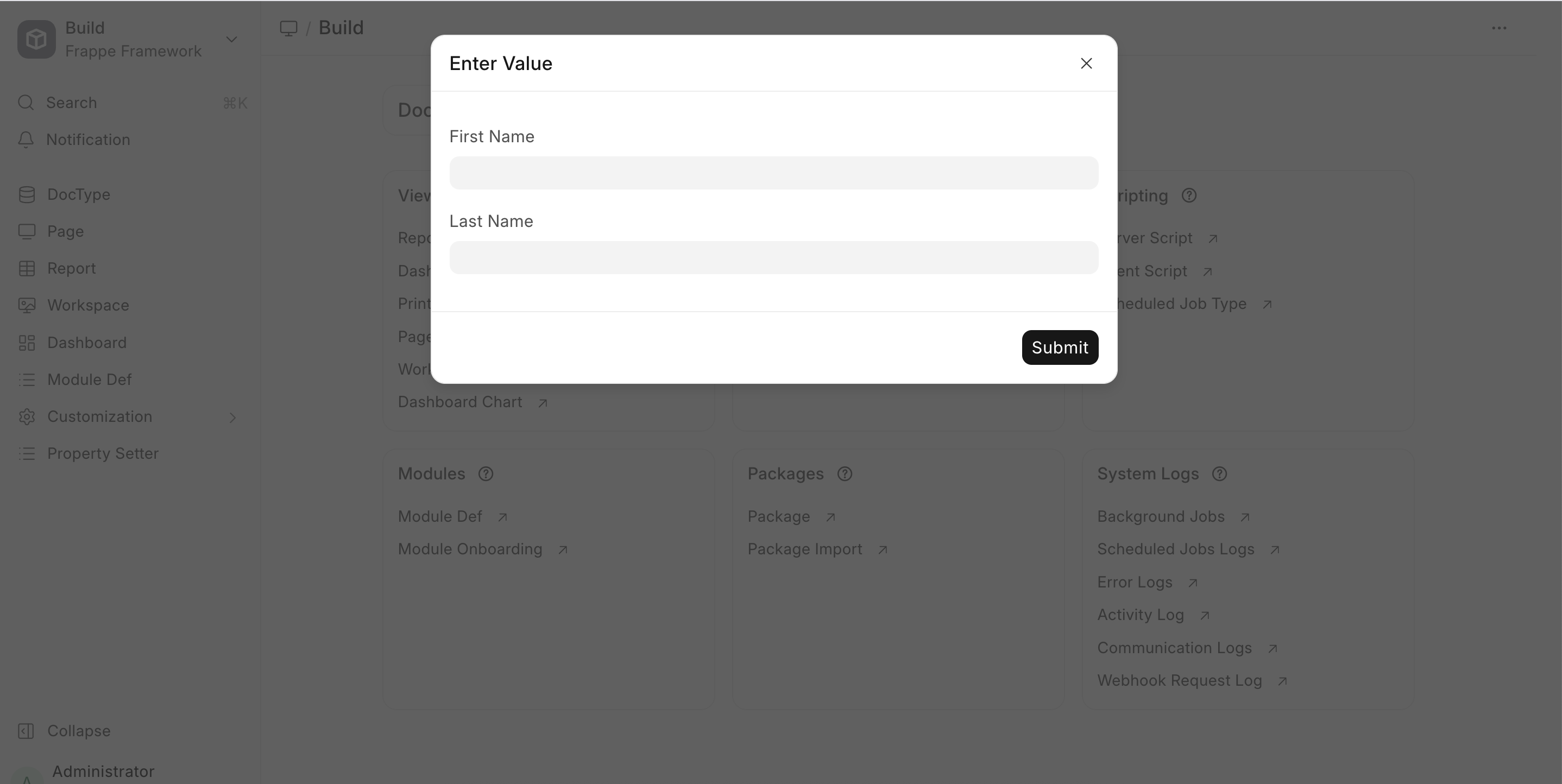
Task: Expand the Customization sidebar section
Action: pyautogui.click(x=232, y=417)
